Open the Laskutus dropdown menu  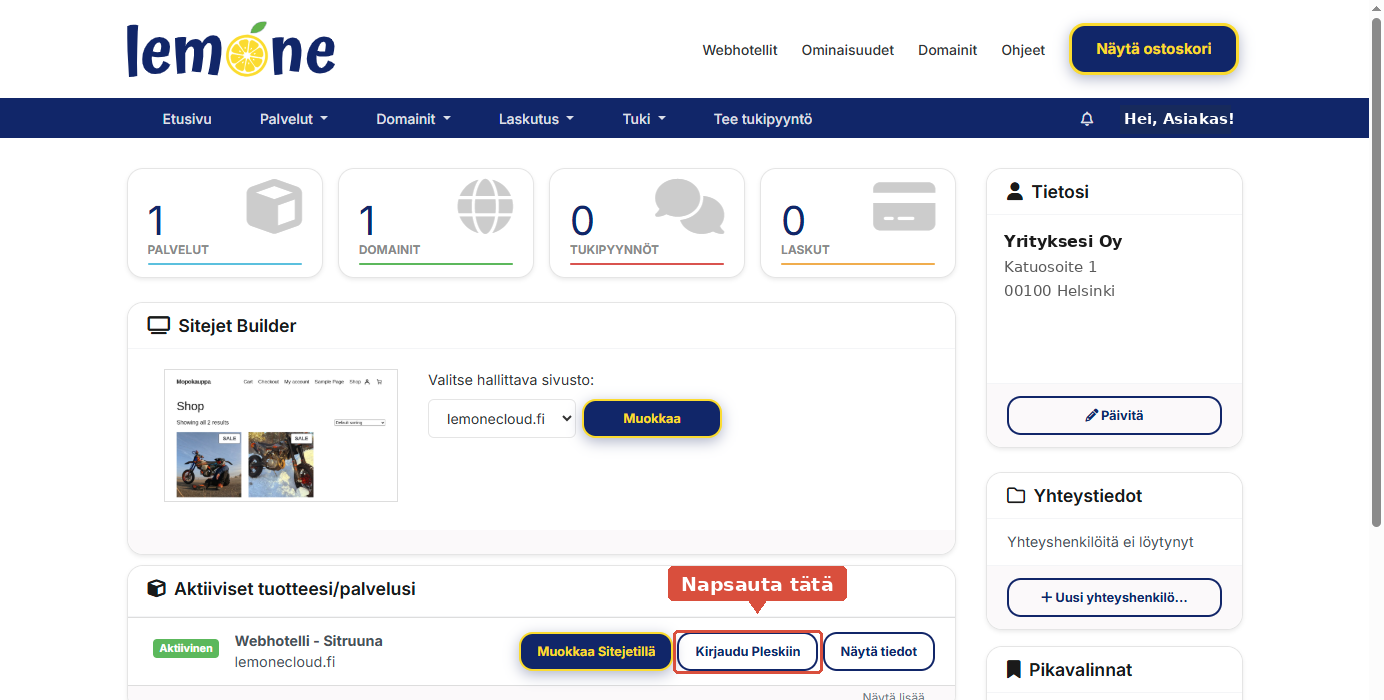click(536, 119)
